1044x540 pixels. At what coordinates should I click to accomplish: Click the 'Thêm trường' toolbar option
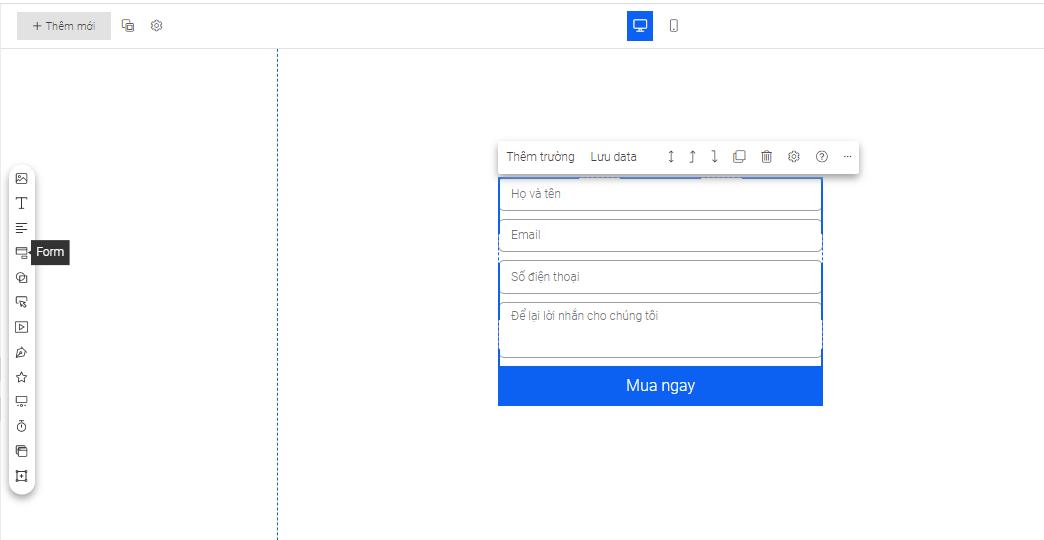pos(540,157)
